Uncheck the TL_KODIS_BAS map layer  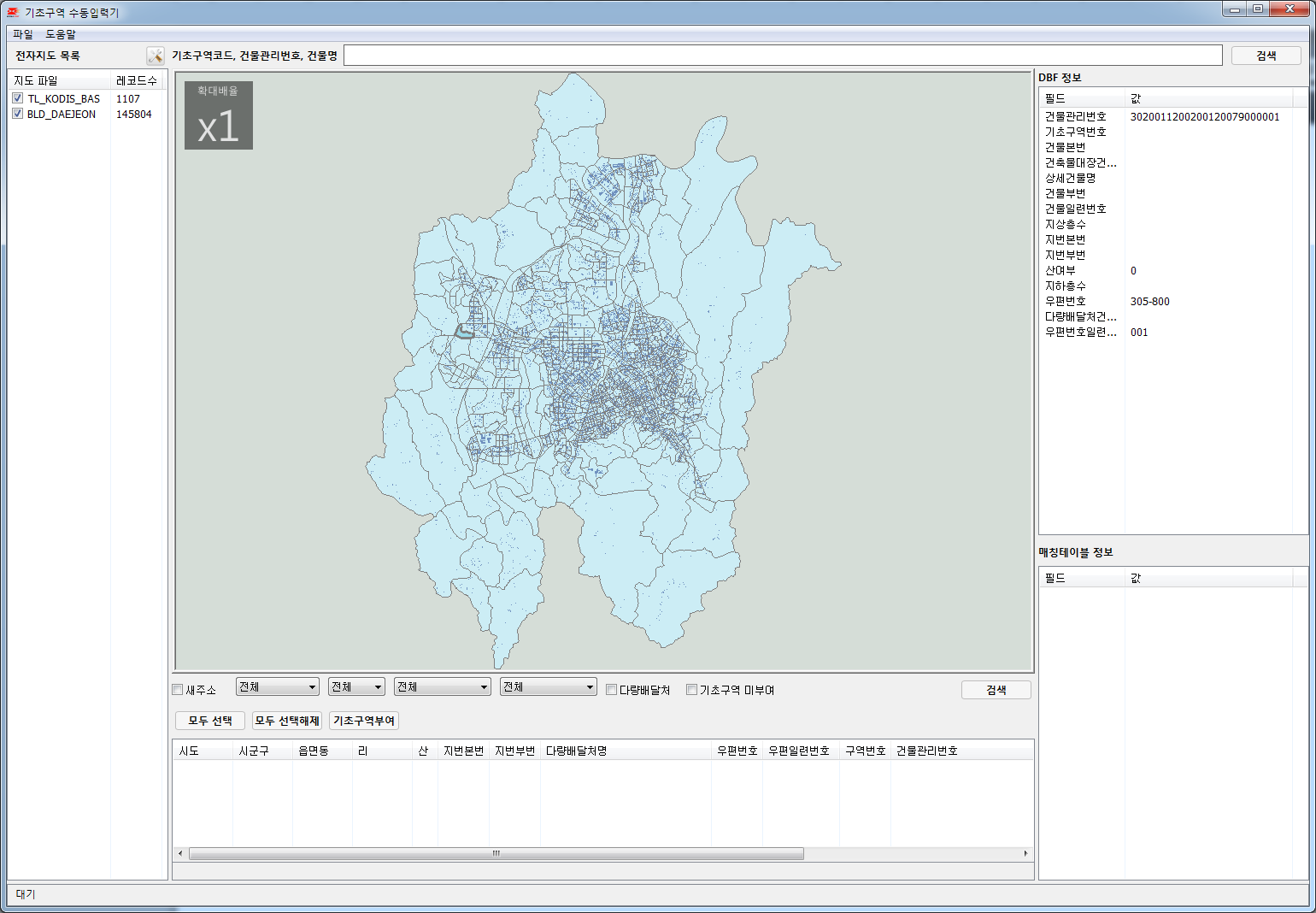pyautogui.click(x=18, y=98)
